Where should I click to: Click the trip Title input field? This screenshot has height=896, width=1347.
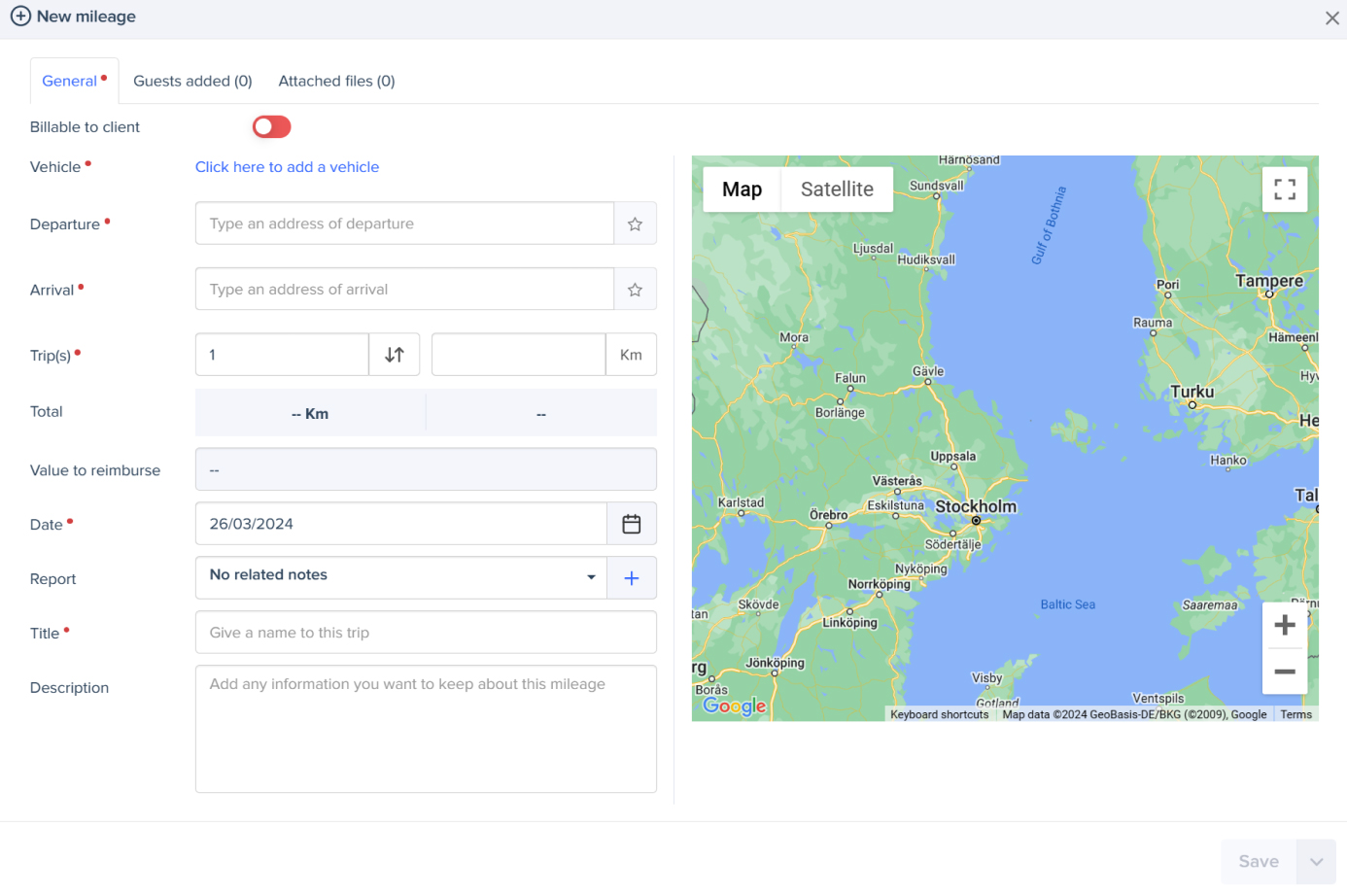(x=426, y=633)
